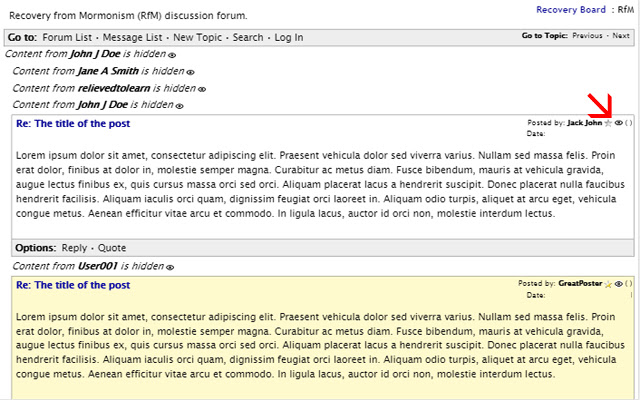Reply to Jack John's post

click(x=74, y=248)
